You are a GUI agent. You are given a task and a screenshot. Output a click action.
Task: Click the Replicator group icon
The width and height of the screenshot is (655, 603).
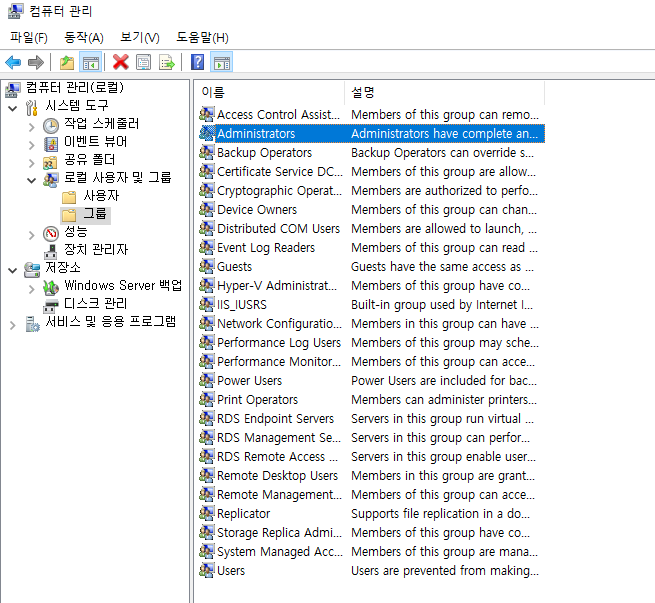tap(206, 513)
